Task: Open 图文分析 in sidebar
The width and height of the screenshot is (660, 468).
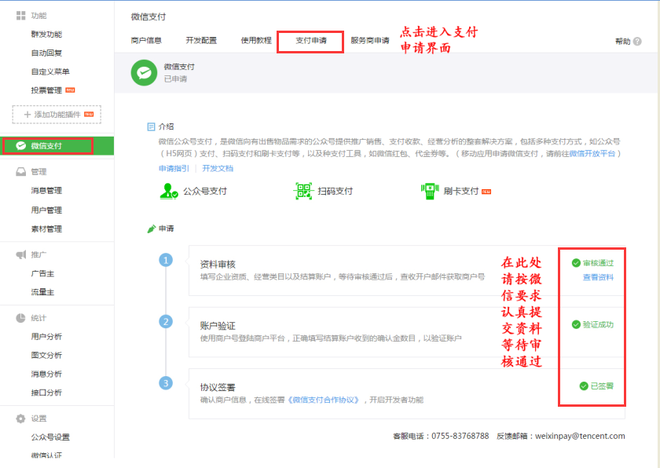Action: [46, 355]
